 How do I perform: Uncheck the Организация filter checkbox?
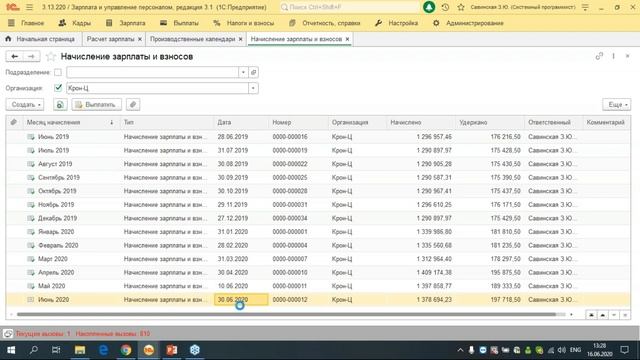coord(58,88)
